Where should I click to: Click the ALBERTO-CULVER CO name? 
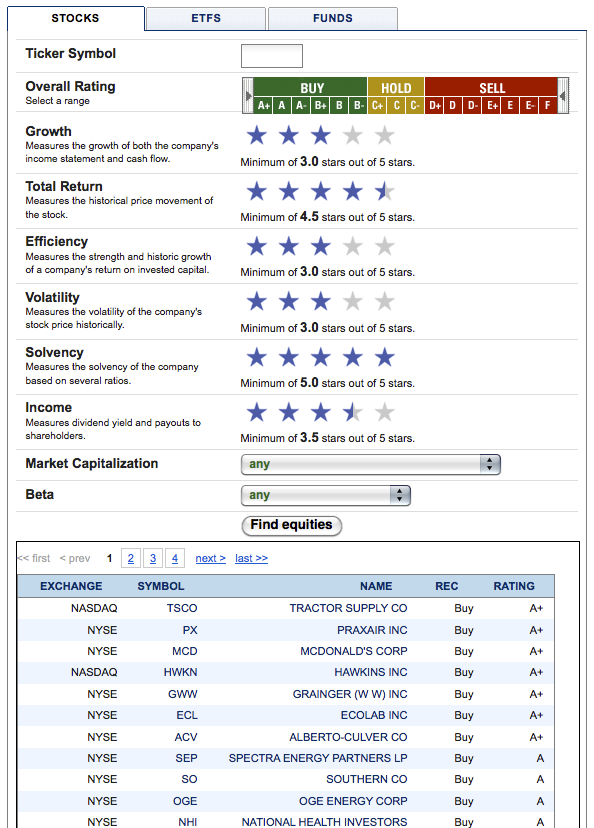[x=348, y=737]
